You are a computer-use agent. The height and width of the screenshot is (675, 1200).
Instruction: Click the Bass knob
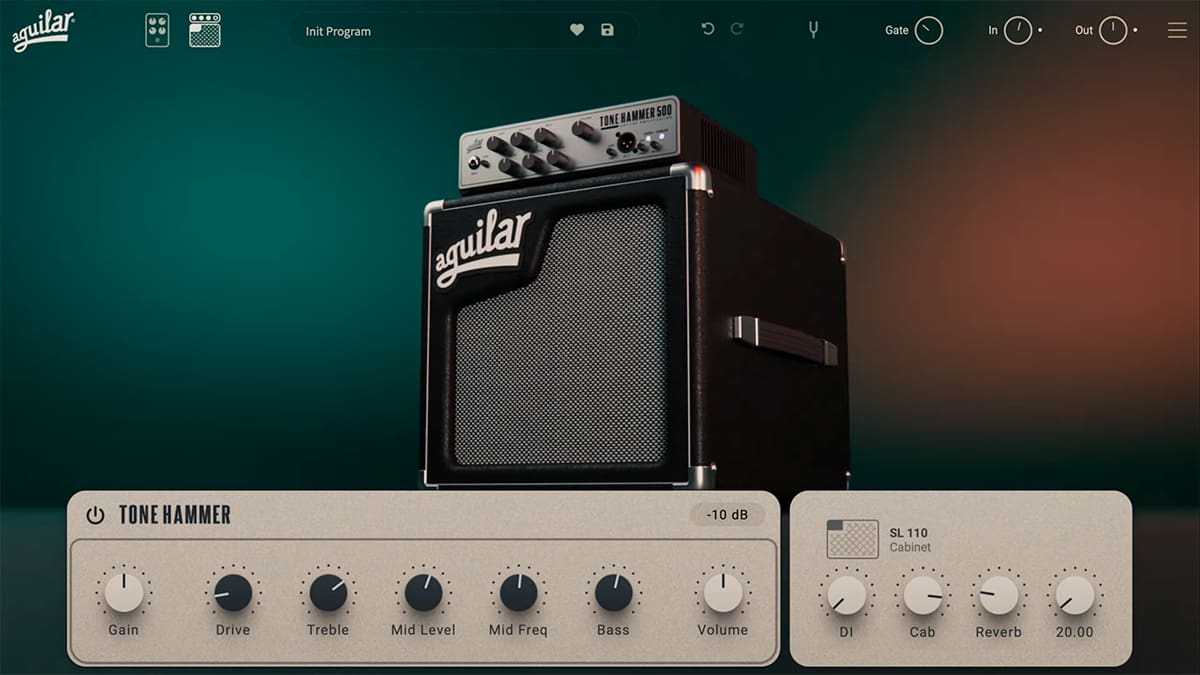point(613,593)
